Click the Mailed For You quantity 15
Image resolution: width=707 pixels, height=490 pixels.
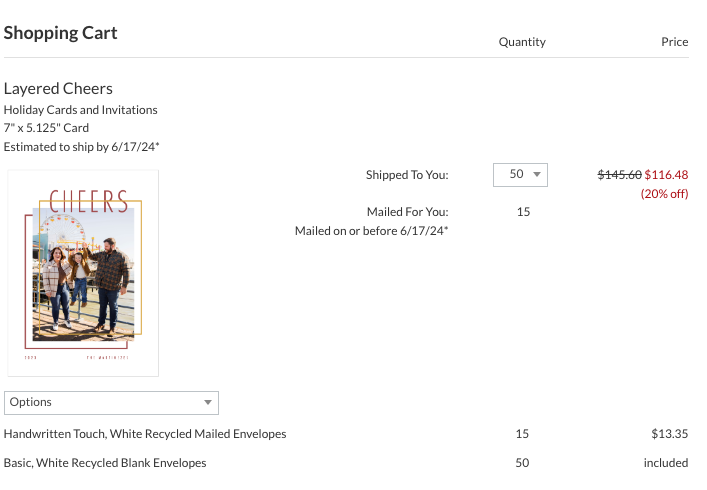pos(523,212)
